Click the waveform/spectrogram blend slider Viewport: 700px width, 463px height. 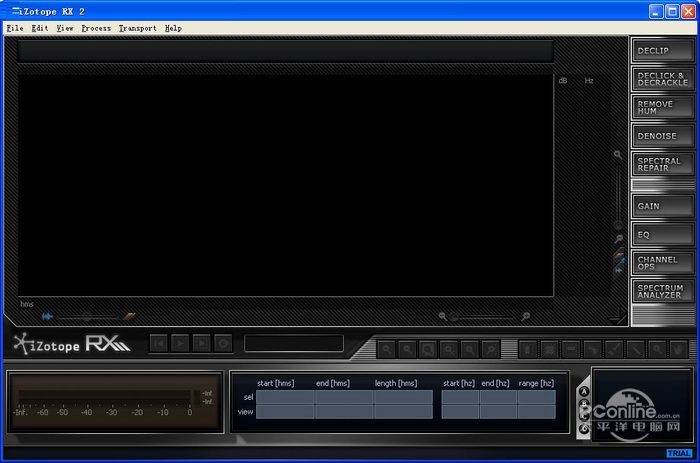coord(88,317)
